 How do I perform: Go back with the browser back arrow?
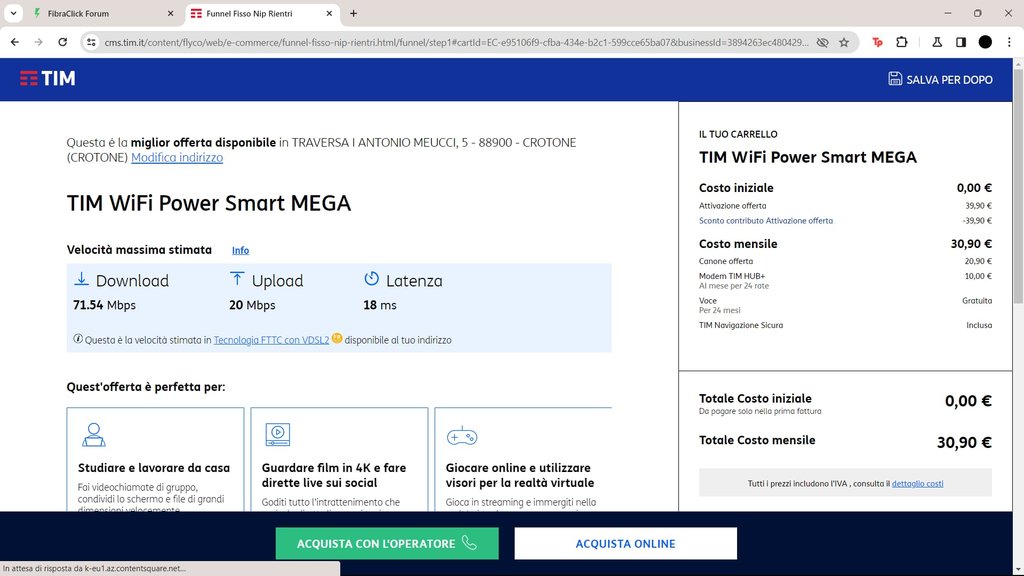coord(14,42)
